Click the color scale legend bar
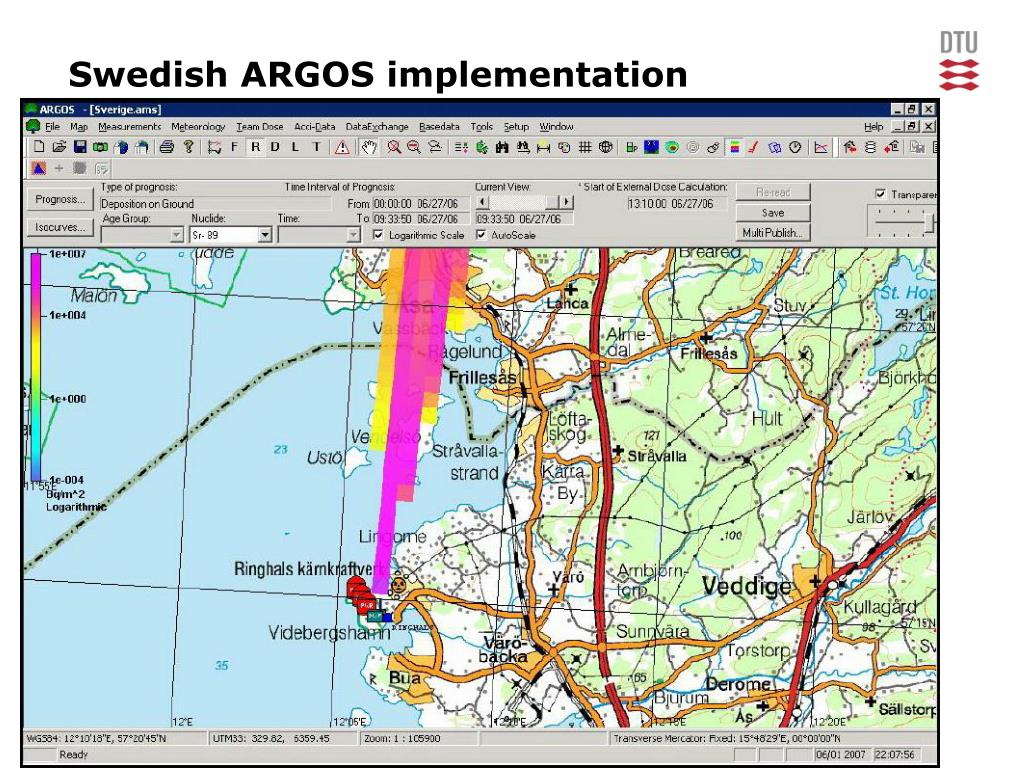The height and width of the screenshot is (768, 1024). [36, 367]
